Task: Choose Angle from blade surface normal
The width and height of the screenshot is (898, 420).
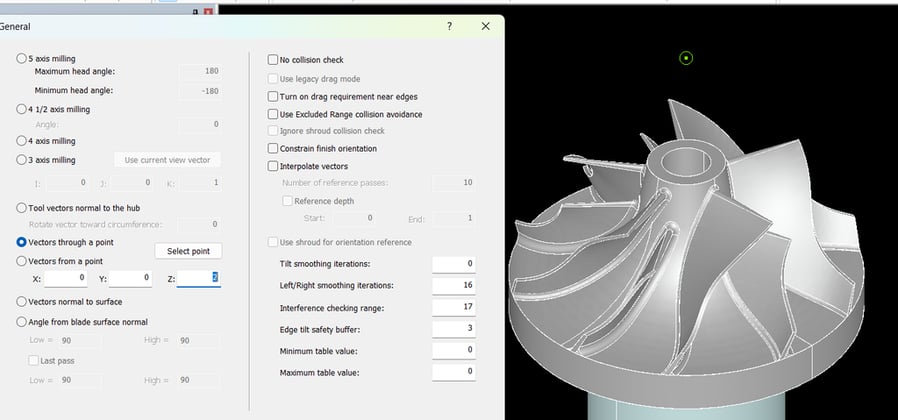Action: [x=23, y=322]
